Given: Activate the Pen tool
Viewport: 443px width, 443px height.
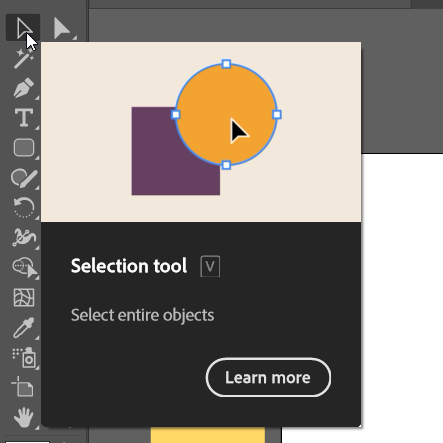Looking at the screenshot, I should point(24,88).
